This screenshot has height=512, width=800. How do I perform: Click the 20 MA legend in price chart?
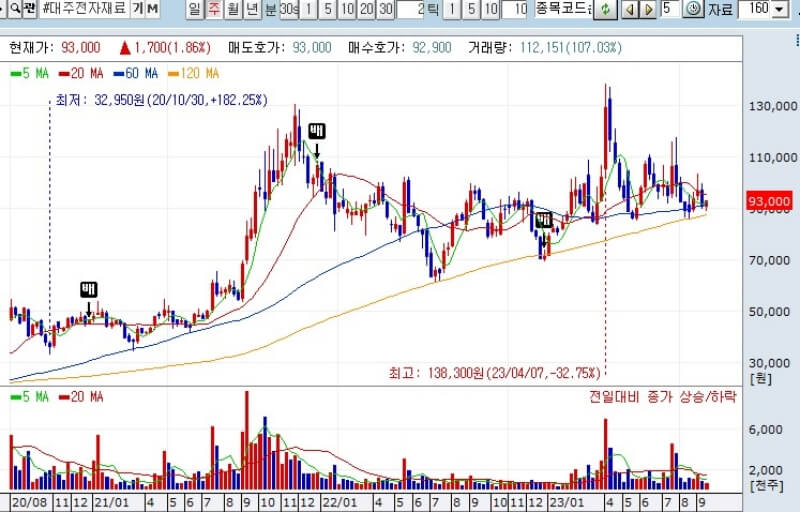tap(81, 73)
